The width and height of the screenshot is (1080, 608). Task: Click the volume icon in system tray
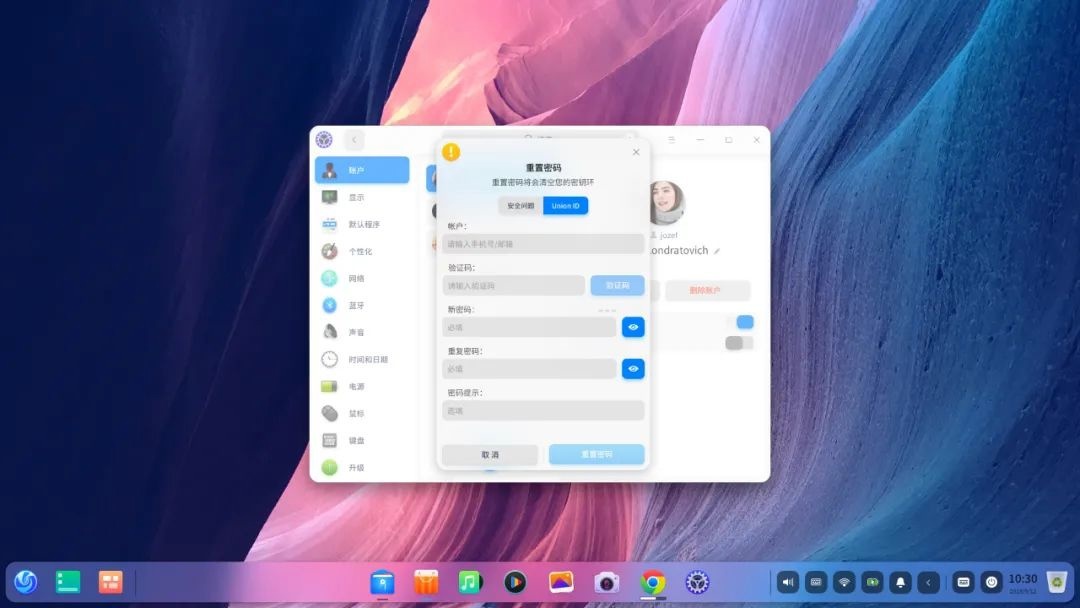pos(787,581)
